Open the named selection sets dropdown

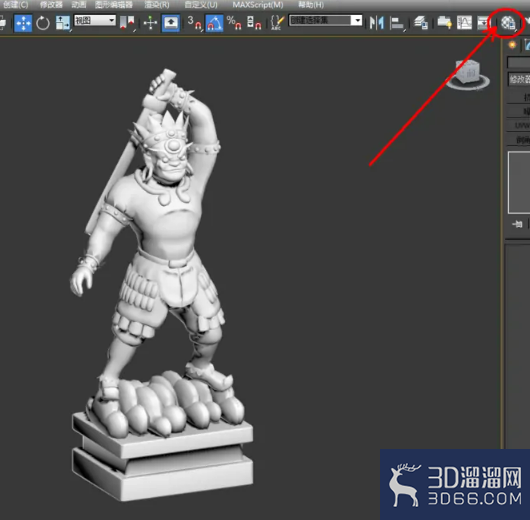pos(326,21)
